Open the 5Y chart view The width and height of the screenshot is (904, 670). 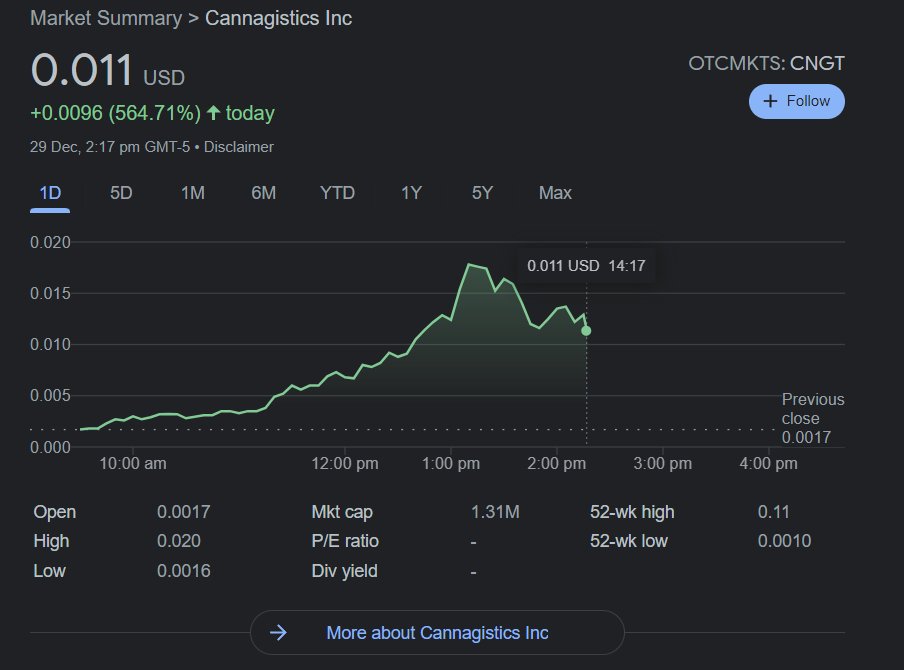tap(481, 193)
